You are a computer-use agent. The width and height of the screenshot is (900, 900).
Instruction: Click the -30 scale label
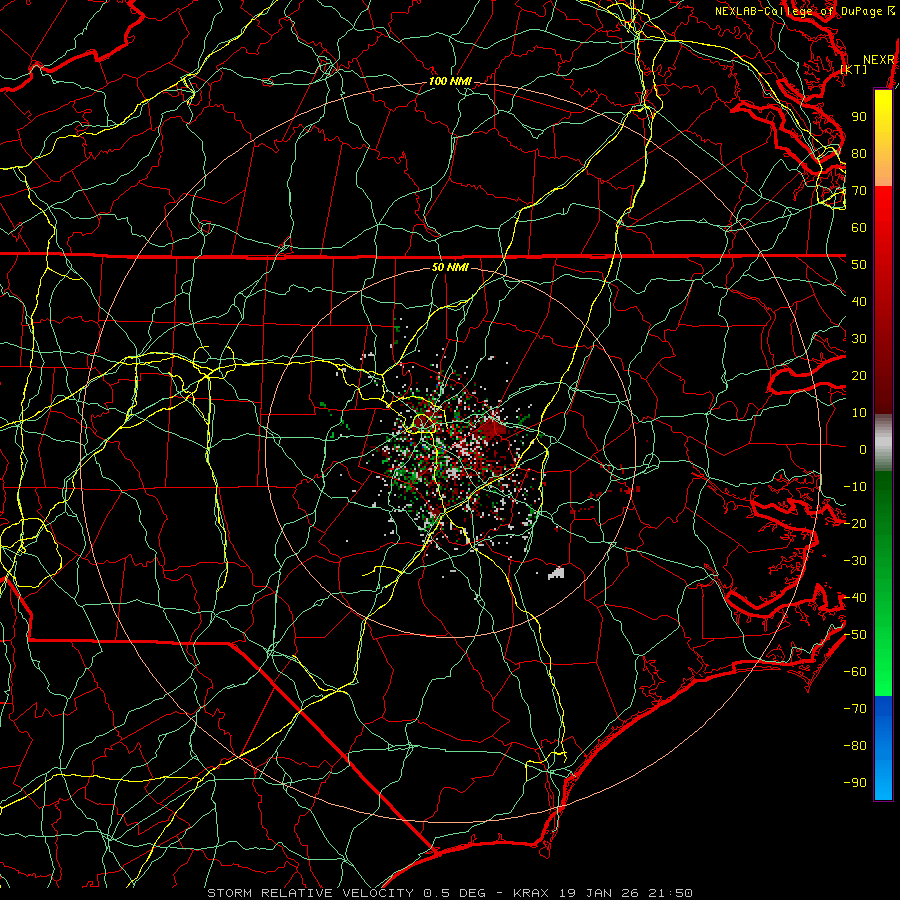click(x=855, y=561)
